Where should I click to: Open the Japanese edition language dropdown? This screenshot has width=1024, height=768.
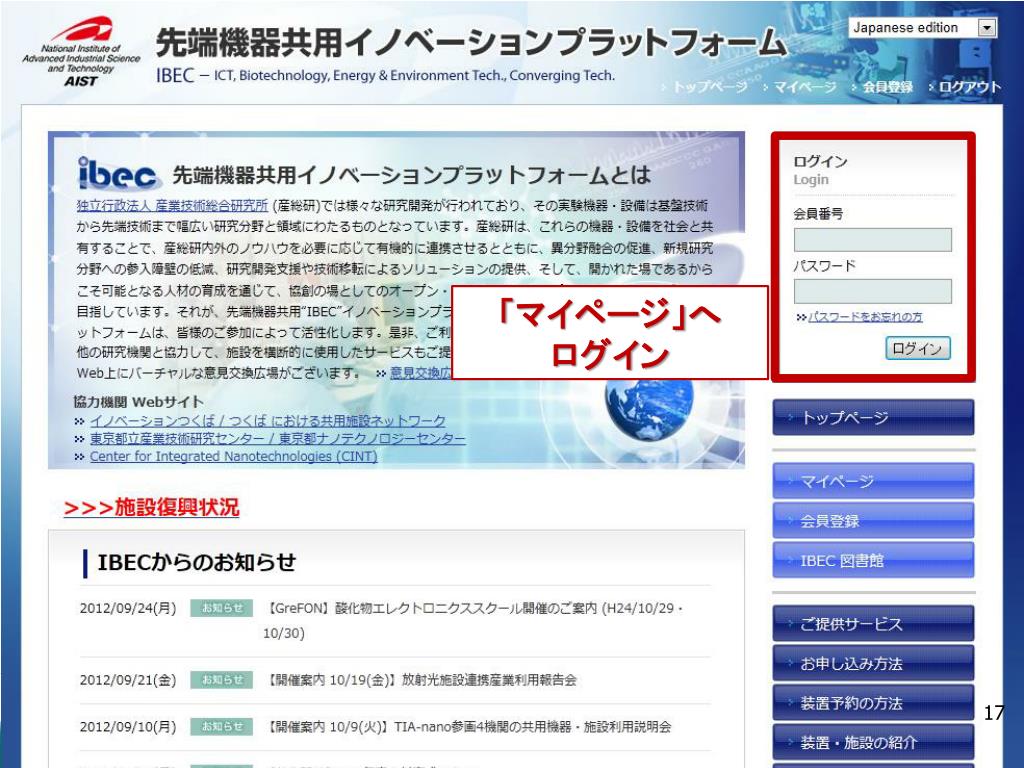(922, 27)
